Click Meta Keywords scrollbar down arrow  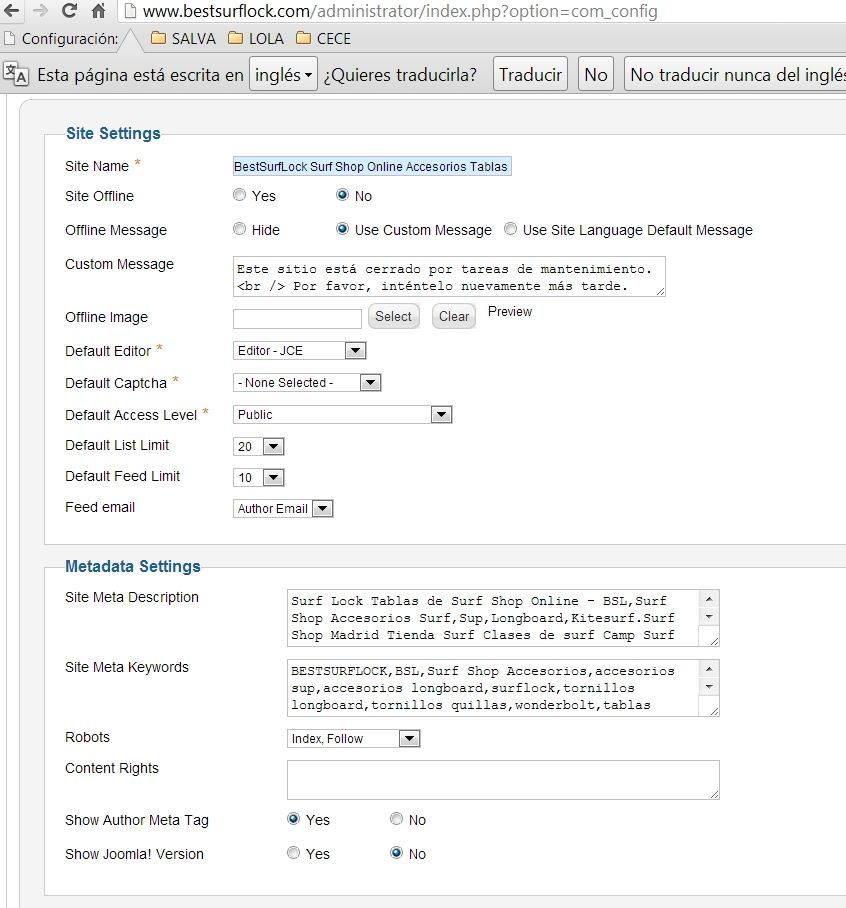[709, 686]
